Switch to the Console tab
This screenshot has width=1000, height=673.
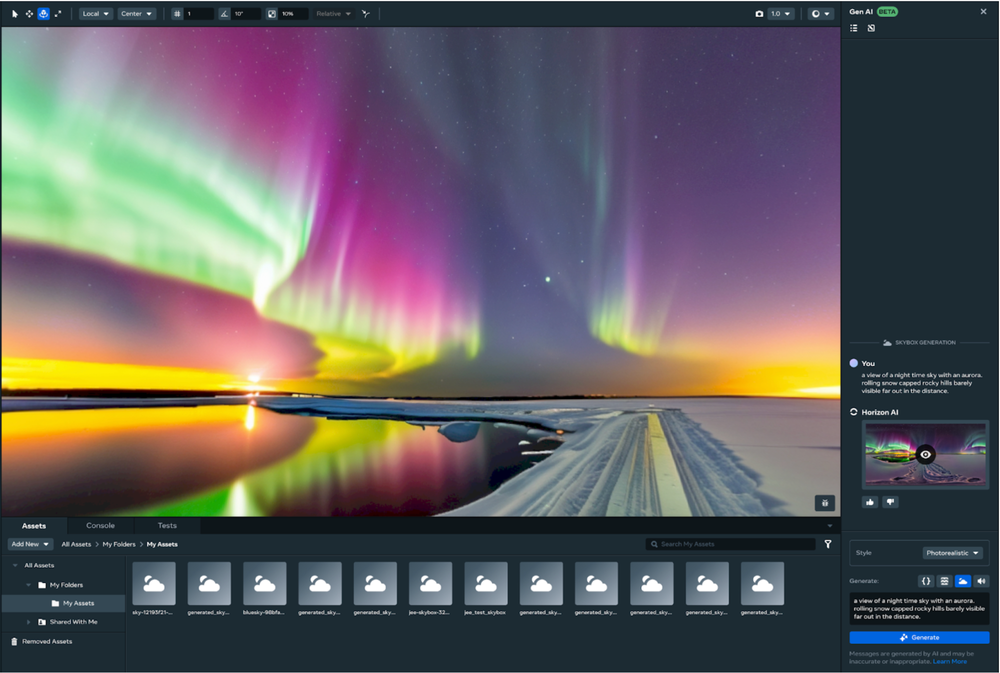[x=100, y=525]
